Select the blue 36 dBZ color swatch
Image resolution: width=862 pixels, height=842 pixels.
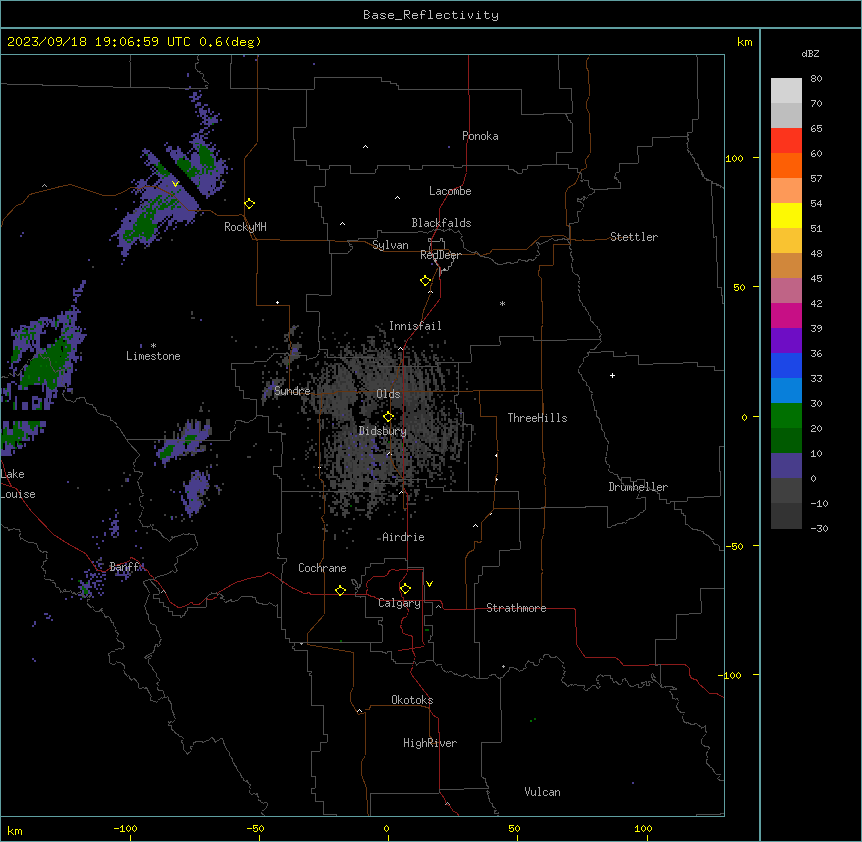coord(786,365)
